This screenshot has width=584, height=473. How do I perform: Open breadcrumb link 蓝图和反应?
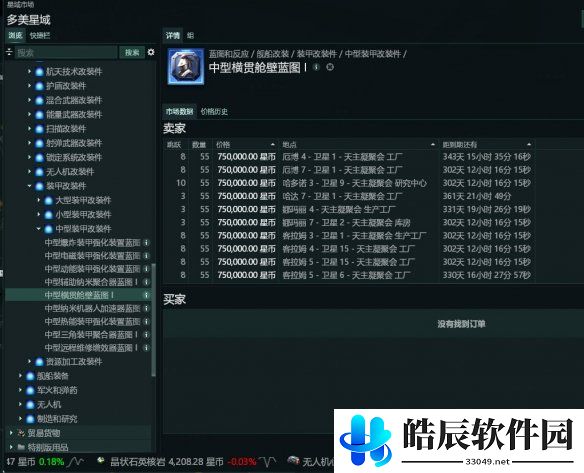click(x=228, y=54)
